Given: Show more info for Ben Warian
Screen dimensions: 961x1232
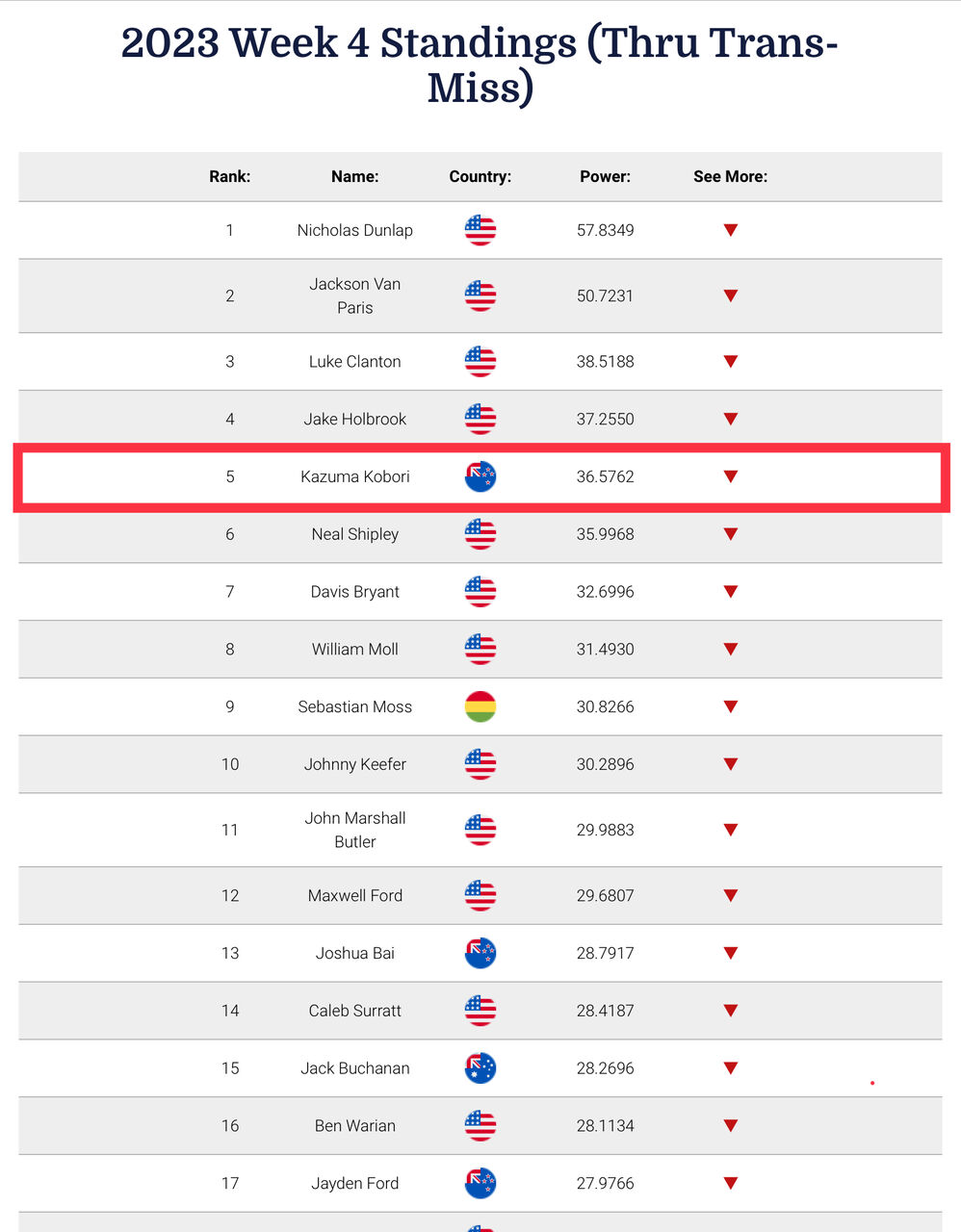Looking at the screenshot, I should 731,1125.
